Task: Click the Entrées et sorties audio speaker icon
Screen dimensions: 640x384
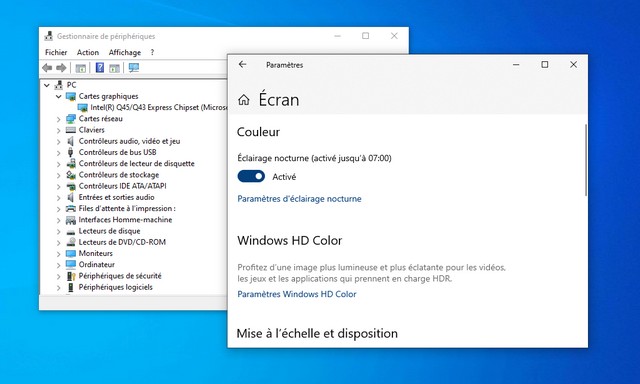Action: (x=71, y=197)
